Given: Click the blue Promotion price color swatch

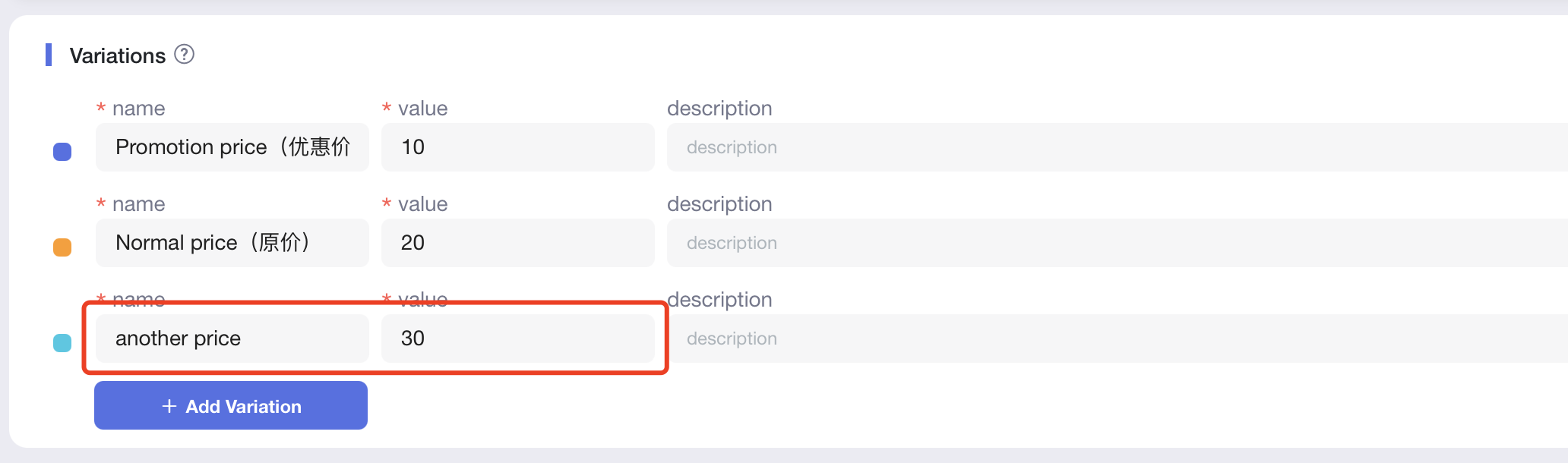Looking at the screenshot, I should pos(62,152).
